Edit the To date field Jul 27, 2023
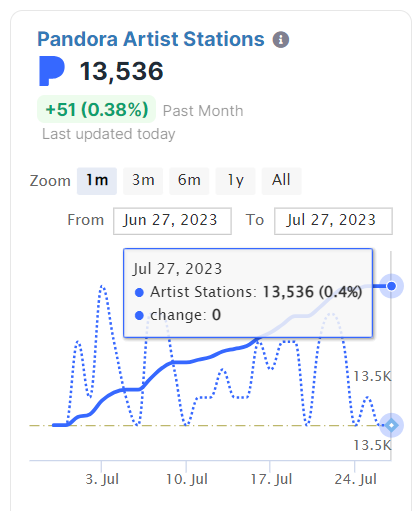Screen dimensions: 413x511 click(x=333, y=221)
